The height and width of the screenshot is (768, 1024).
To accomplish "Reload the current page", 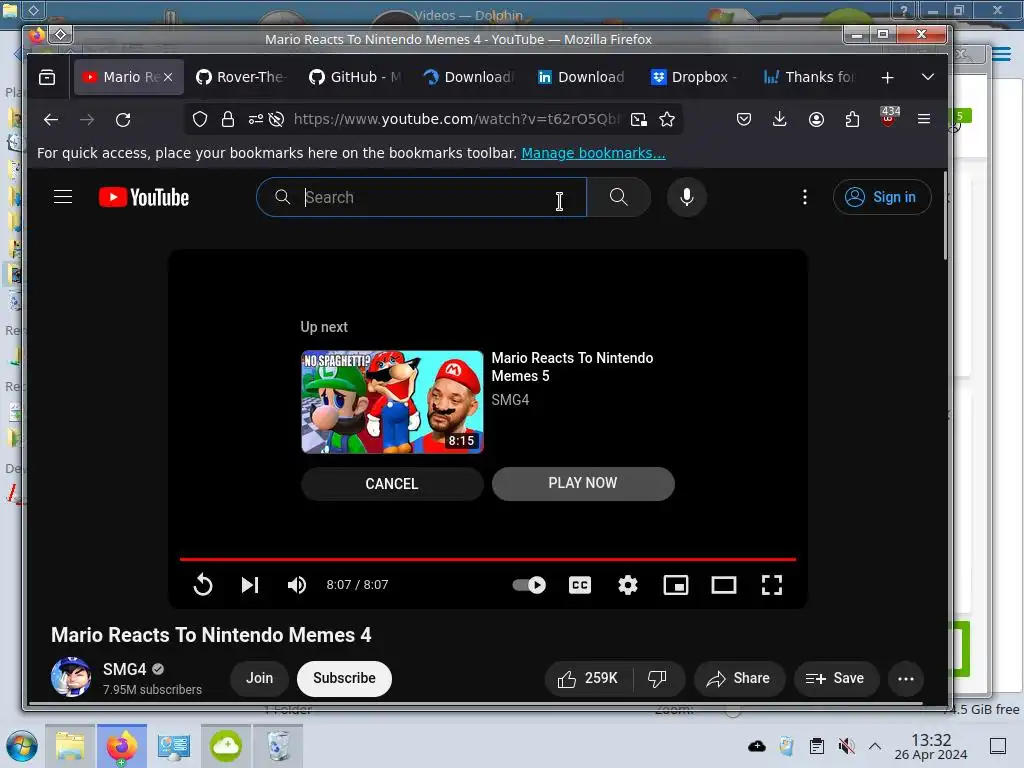I will tap(123, 120).
